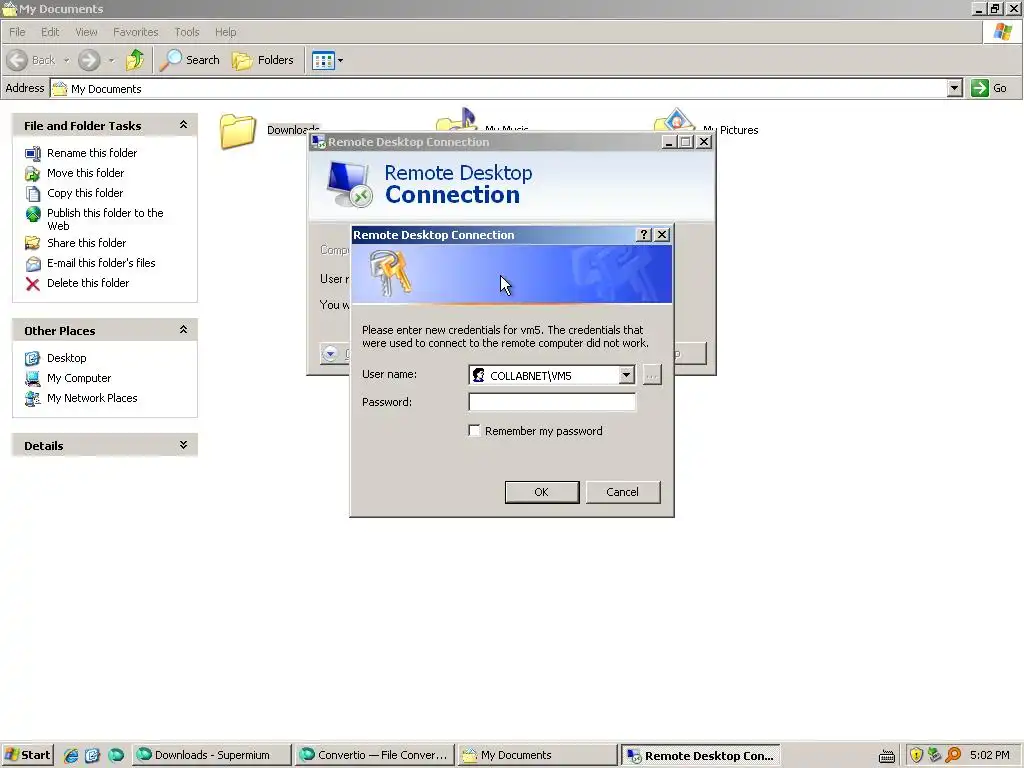The image size is (1024, 768).
Task: Open the User name dropdown arrow
Action: click(x=626, y=375)
